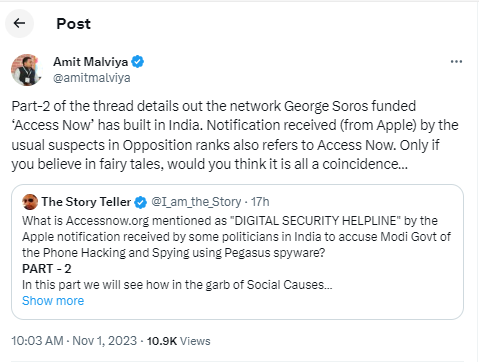Open the quoted post text body
479x362 pixels.
pos(236,253)
